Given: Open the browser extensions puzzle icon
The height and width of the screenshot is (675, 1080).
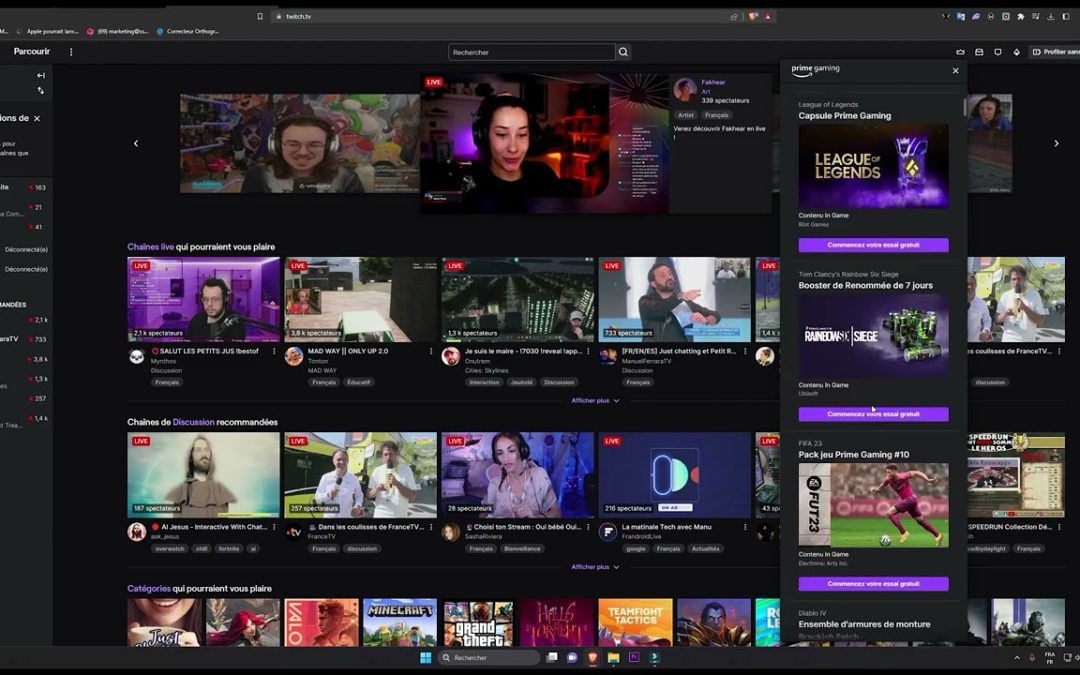Looking at the screenshot, I should coord(1021,17).
